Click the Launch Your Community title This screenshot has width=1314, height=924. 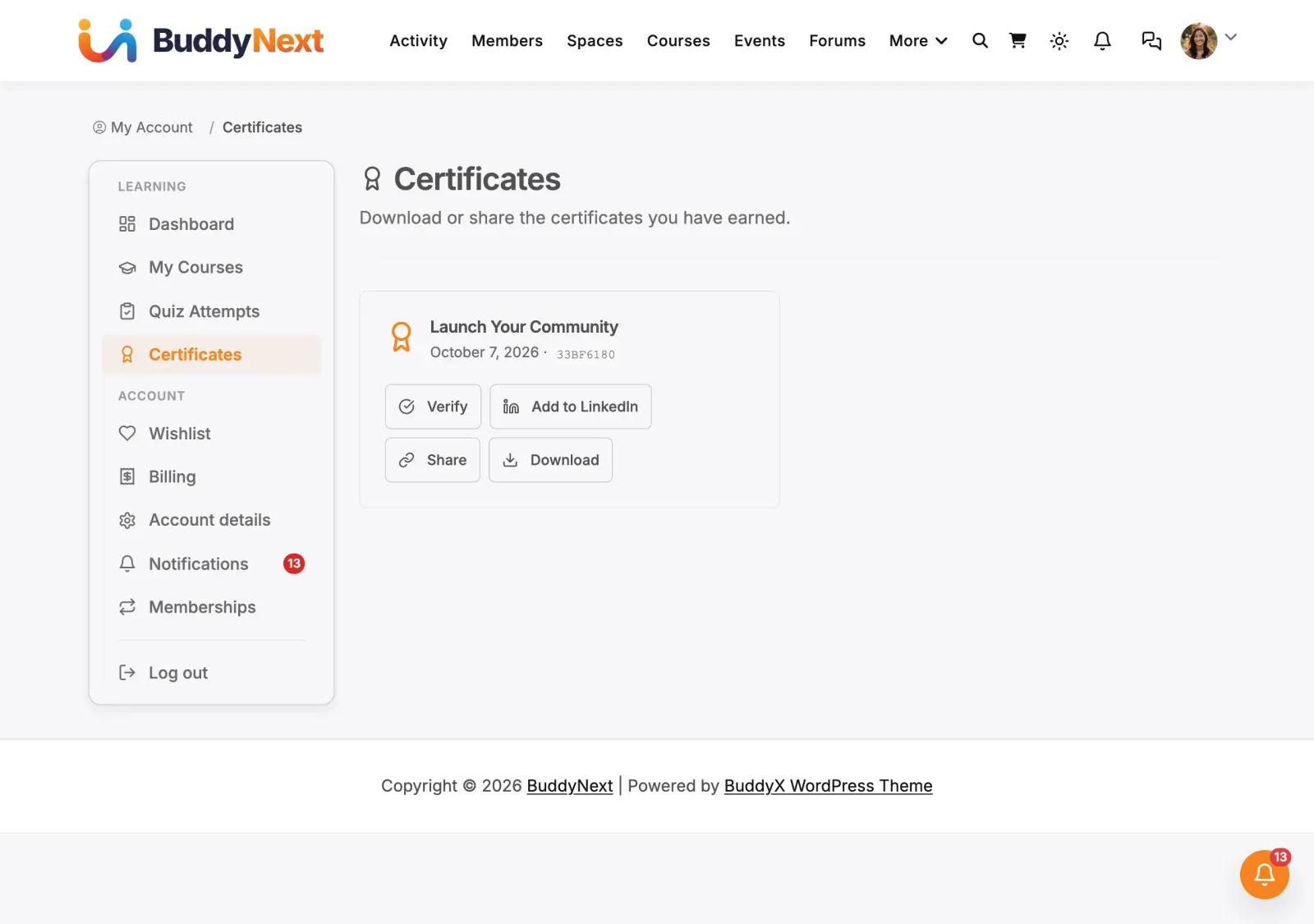point(524,327)
